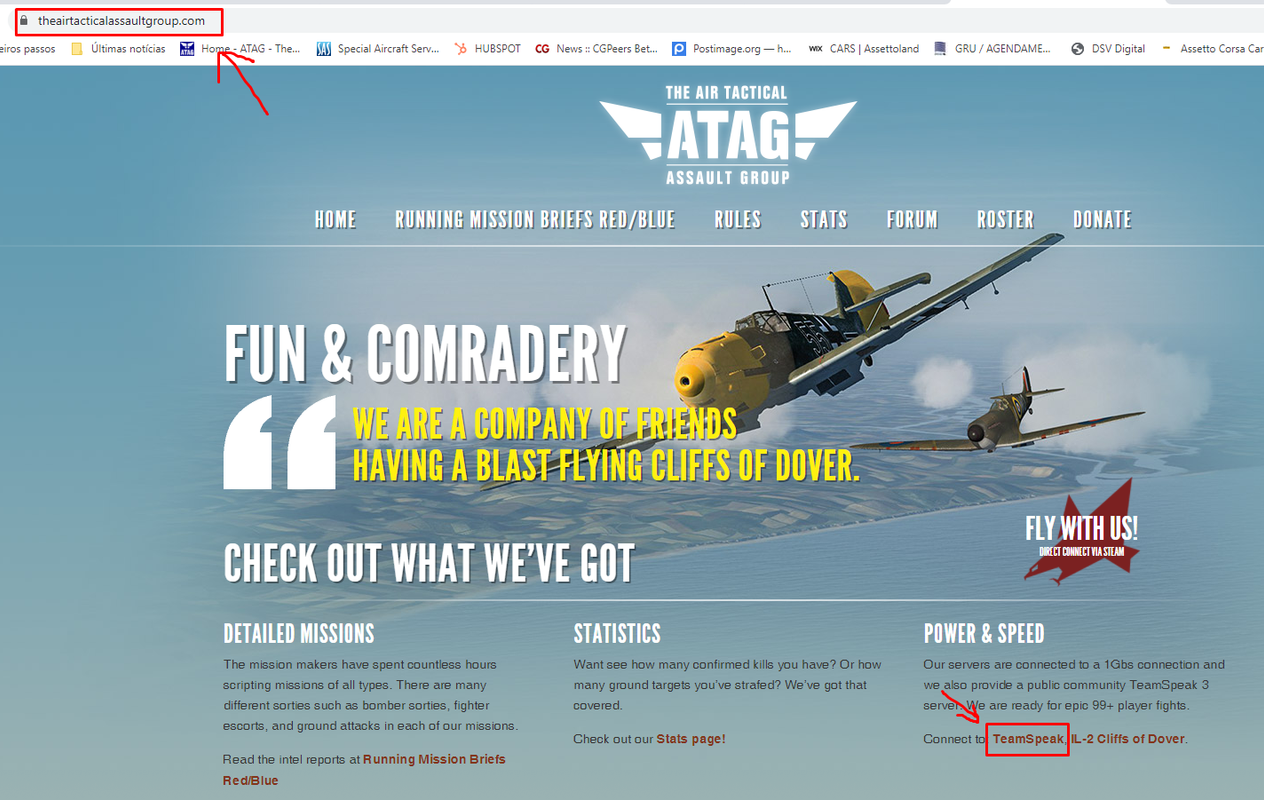Open the News :: CGPeers bookmark

[x=597, y=48]
